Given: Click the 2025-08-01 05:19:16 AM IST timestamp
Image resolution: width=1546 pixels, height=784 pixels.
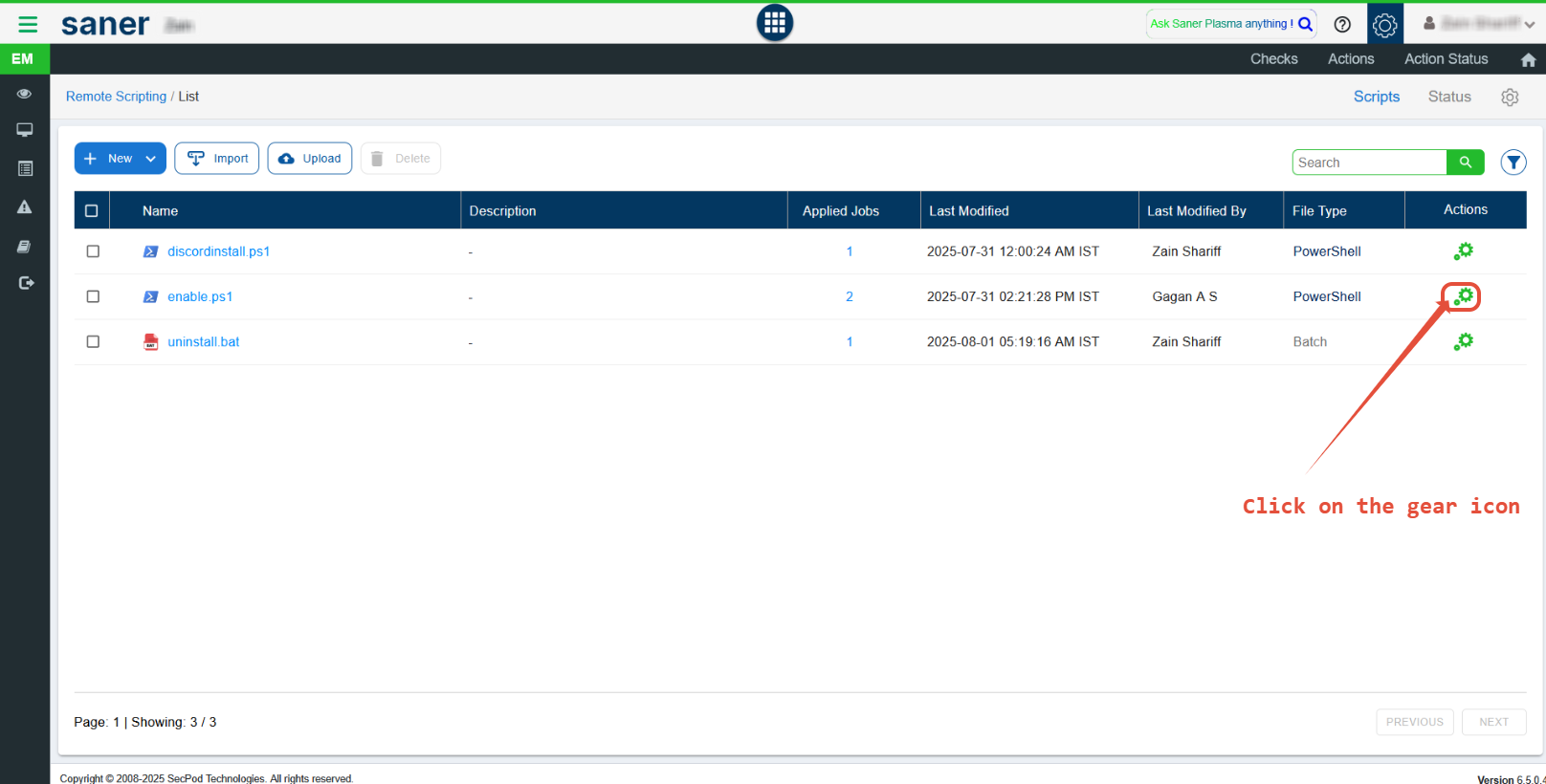Looking at the screenshot, I should pyautogui.click(x=1013, y=341).
